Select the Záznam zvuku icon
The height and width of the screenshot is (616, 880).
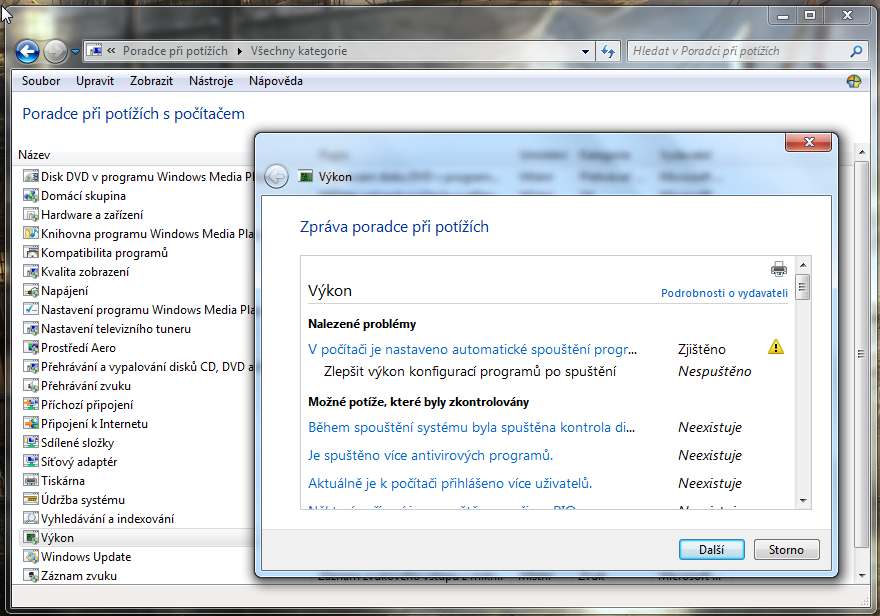31,576
